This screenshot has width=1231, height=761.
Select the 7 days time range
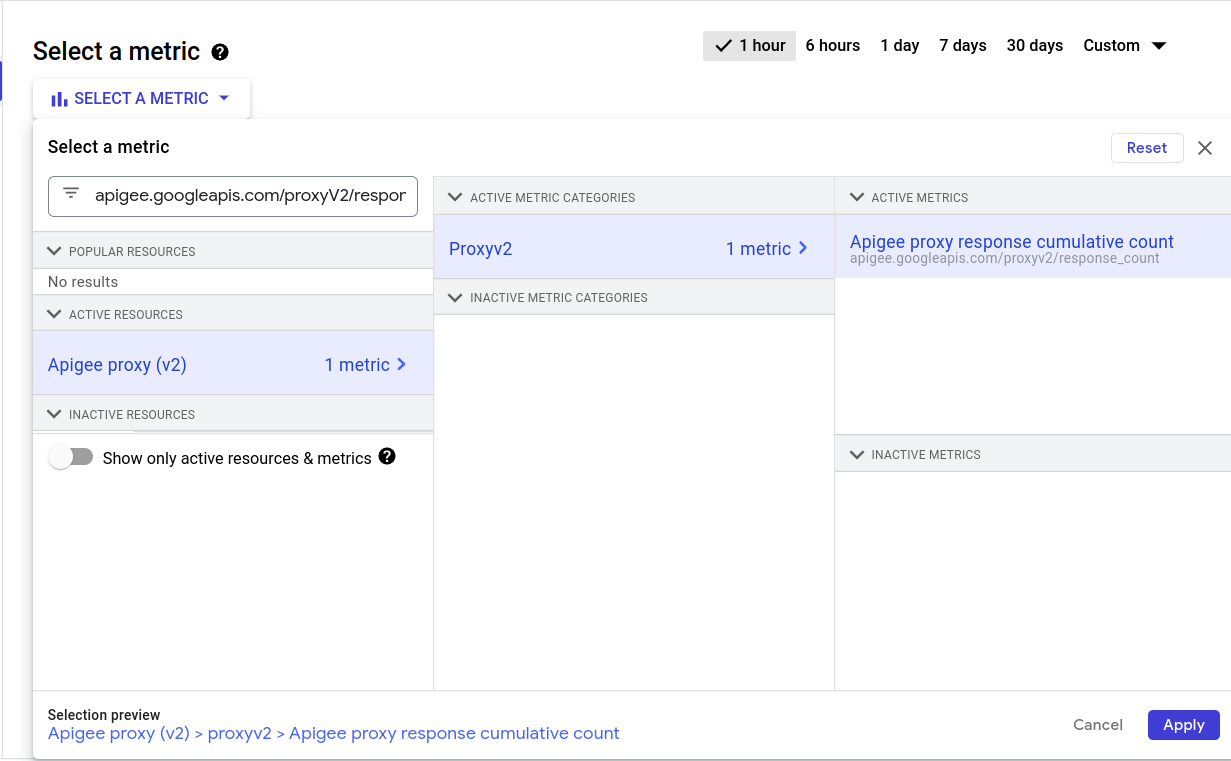(962, 46)
